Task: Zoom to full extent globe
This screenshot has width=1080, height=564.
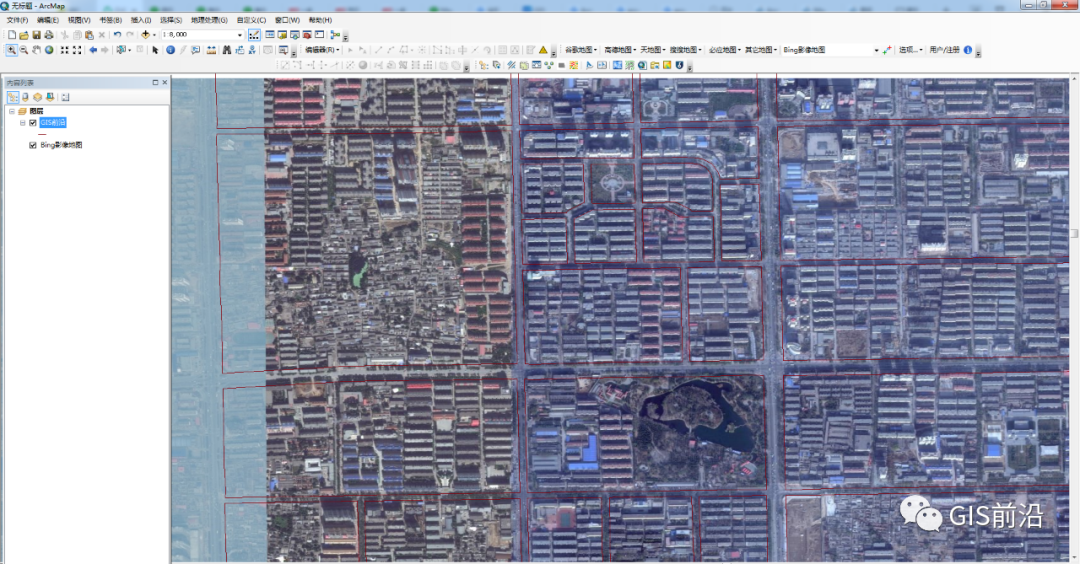Action: 49,50
